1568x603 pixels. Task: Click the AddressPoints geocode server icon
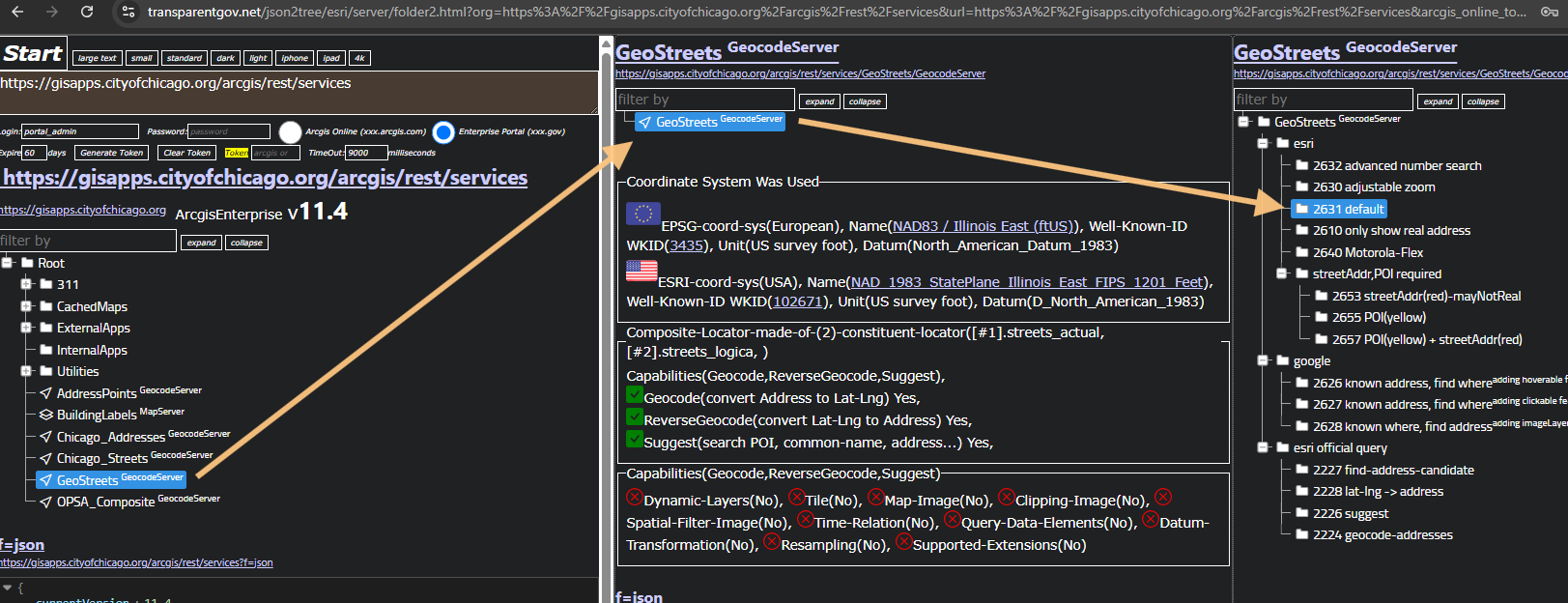pos(45,393)
